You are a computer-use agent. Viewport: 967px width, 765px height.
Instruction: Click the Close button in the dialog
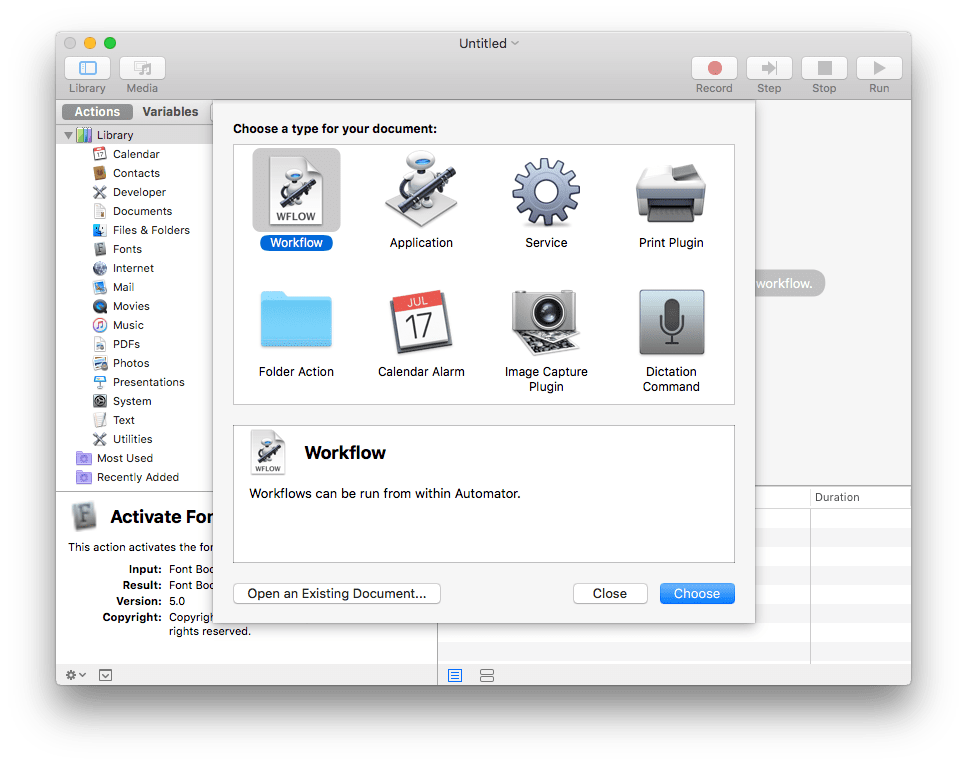[x=610, y=593]
